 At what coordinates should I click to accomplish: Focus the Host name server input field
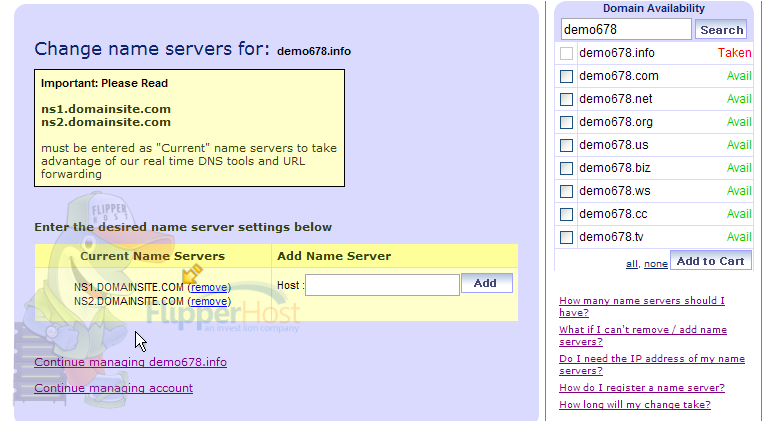[x=382, y=285]
